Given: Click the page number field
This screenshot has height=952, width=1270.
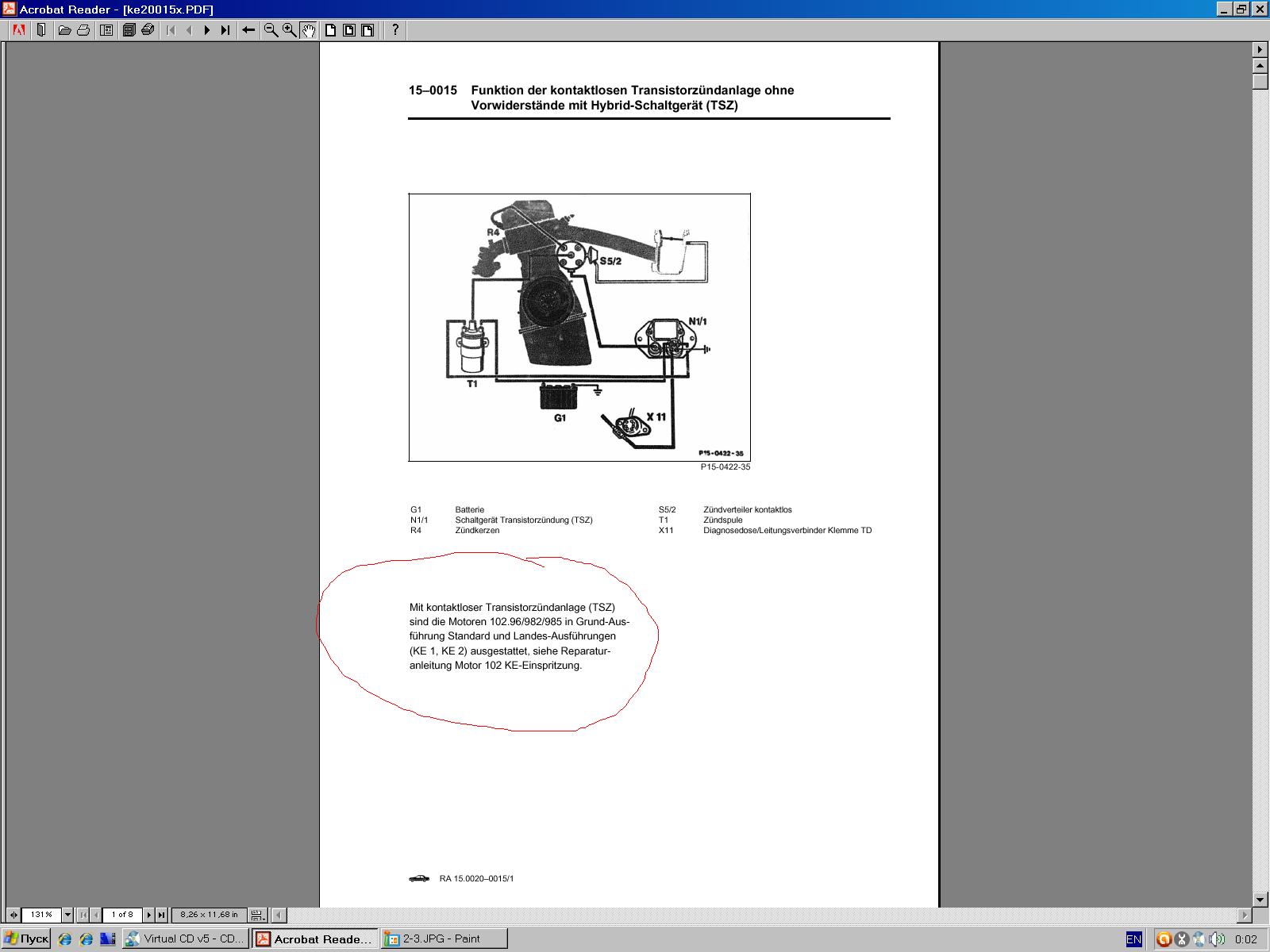Looking at the screenshot, I should (122, 915).
